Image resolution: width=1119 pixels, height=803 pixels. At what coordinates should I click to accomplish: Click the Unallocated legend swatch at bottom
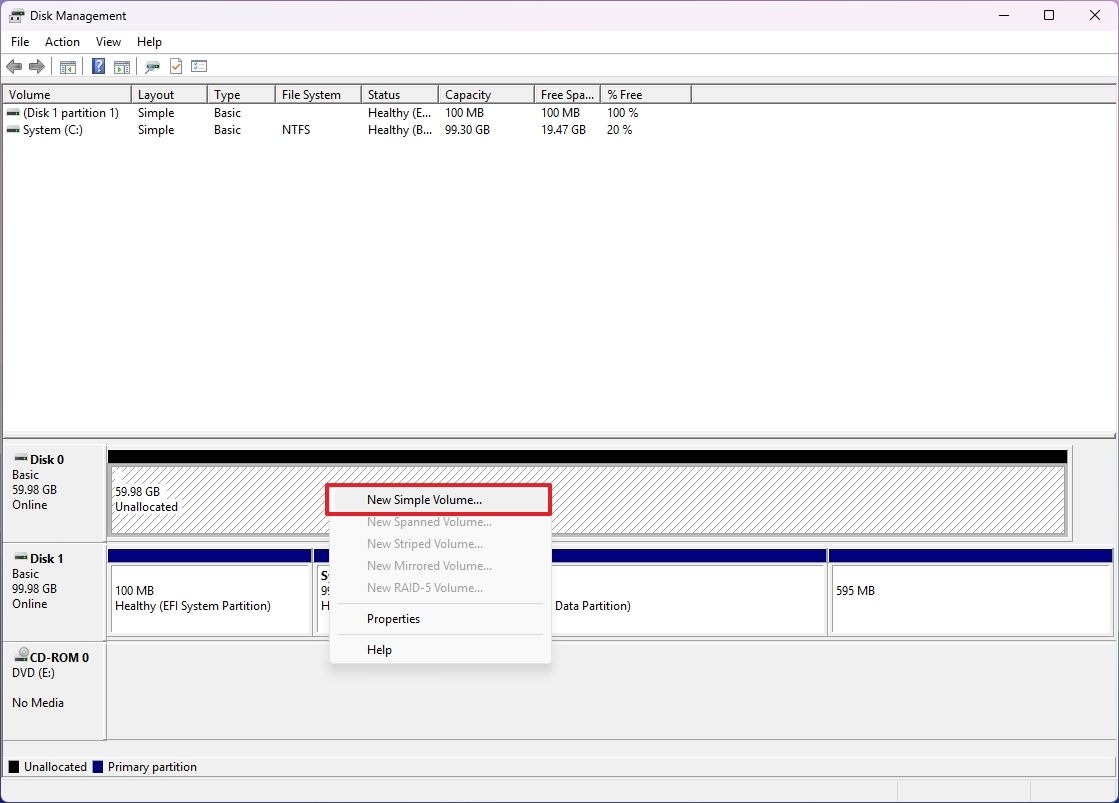[12, 766]
